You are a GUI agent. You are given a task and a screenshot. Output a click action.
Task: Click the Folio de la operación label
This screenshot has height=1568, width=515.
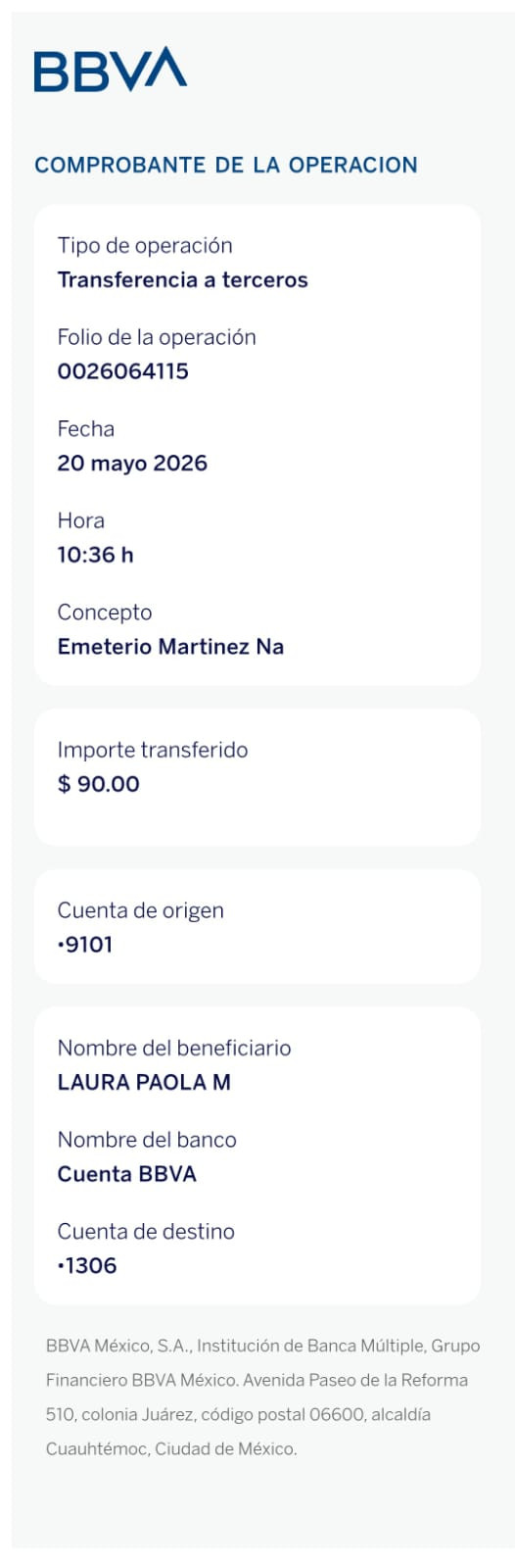tap(157, 337)
